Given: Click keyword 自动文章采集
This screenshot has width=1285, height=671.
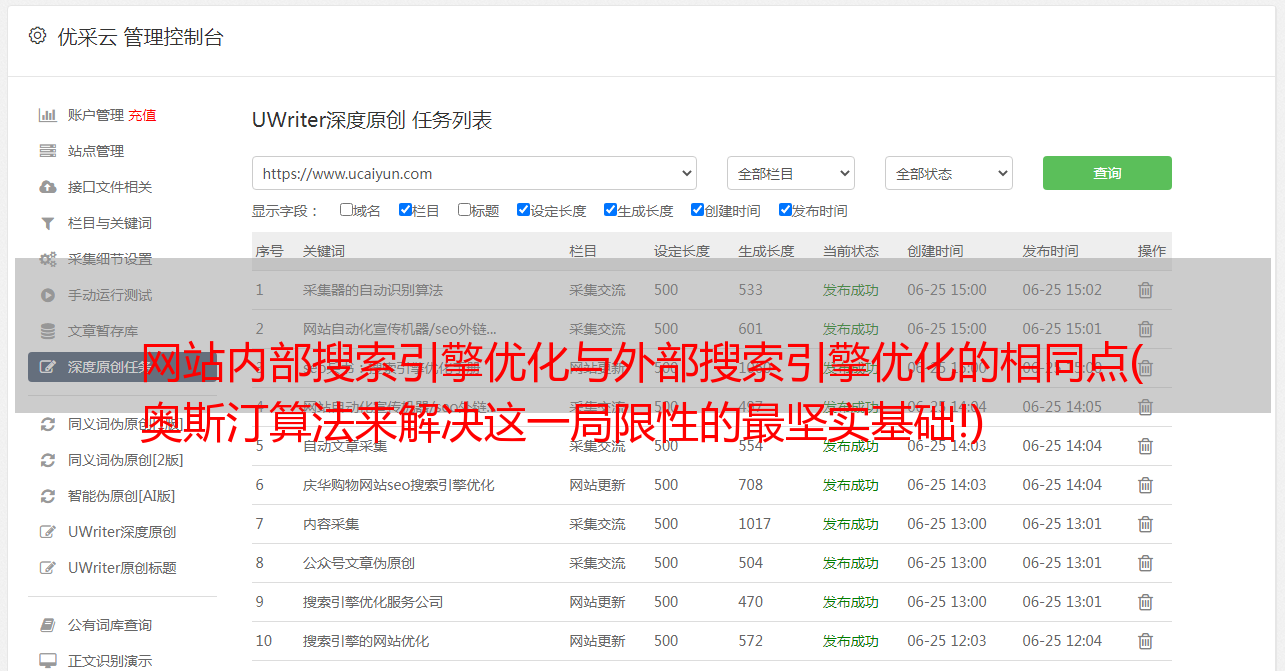Looking at the screenshot, I should click(x=345, y=446).
